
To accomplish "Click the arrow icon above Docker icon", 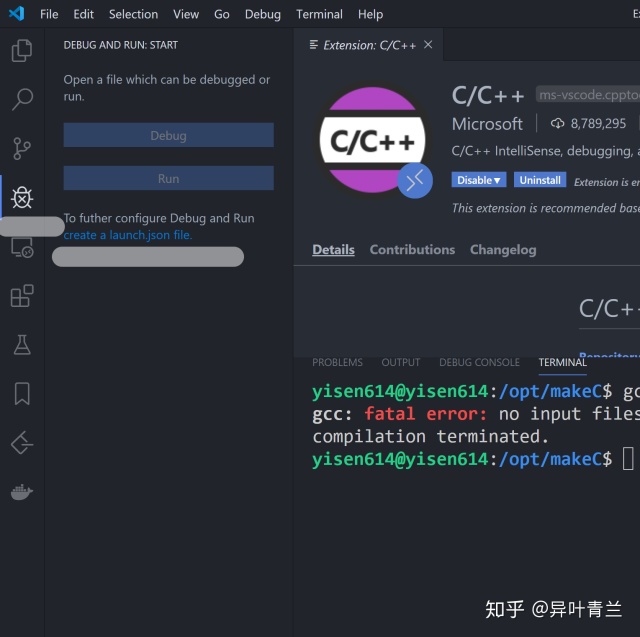I will point(22,443).
